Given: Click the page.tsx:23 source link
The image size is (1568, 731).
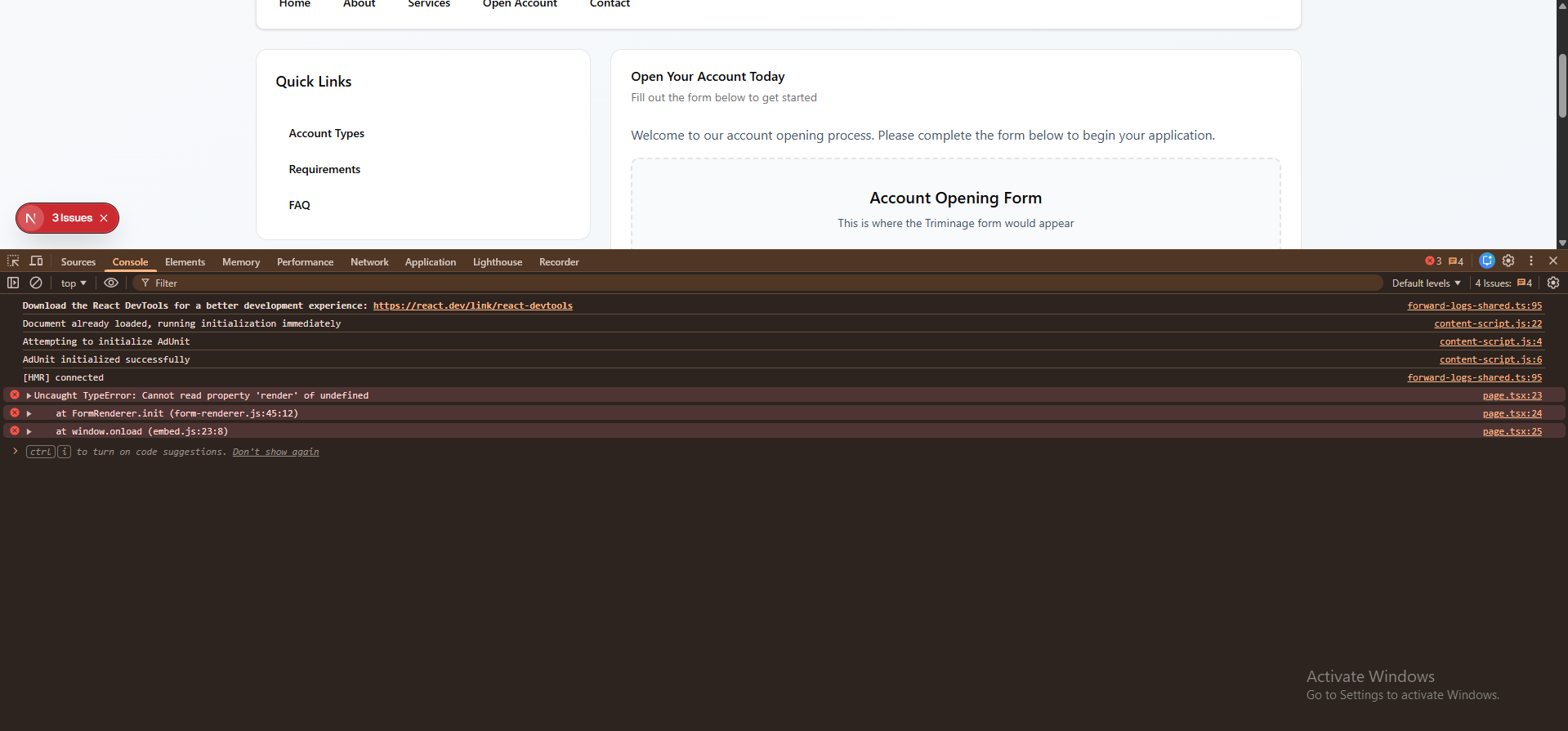Looking at the screenshot, I should [1512, 395].
